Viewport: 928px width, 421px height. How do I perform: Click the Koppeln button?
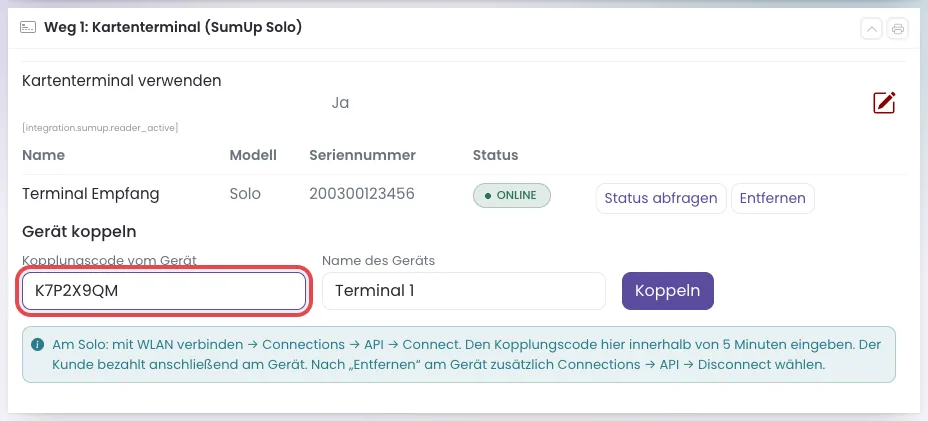(x=668, y=291)
